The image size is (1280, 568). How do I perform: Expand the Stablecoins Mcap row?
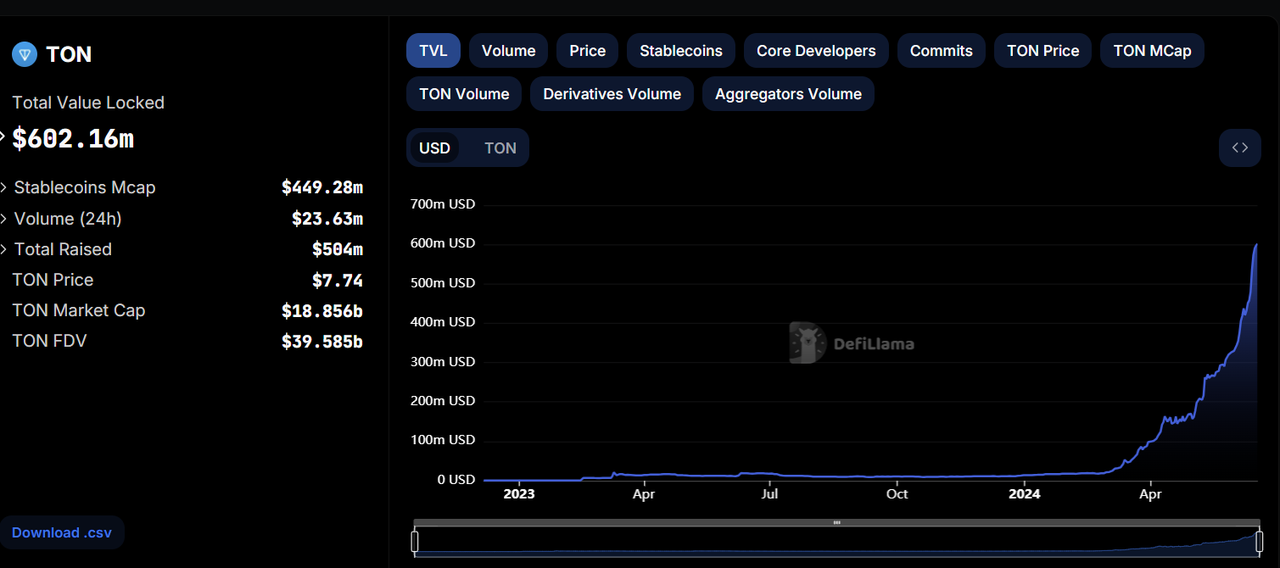coord(84,188)
